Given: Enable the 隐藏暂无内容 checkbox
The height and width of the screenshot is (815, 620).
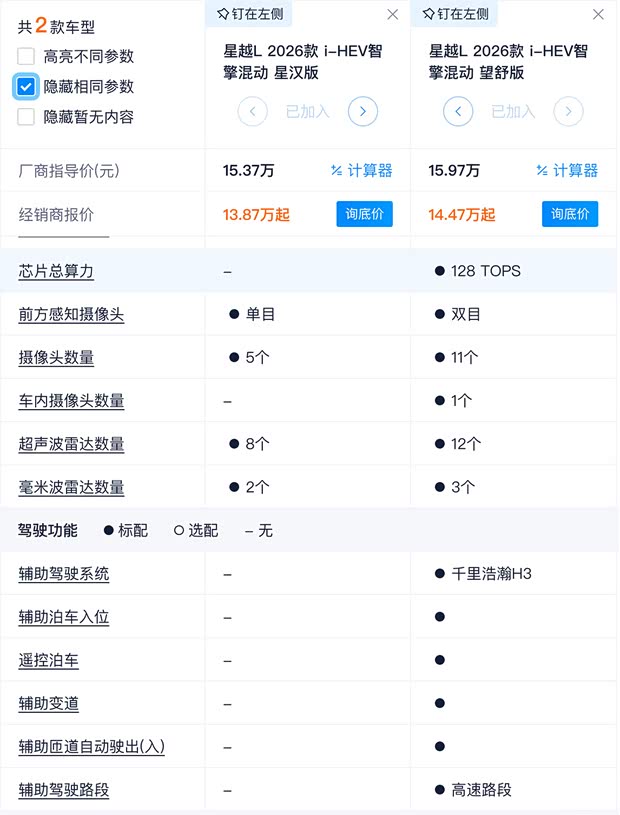Looking at the screenshot, I should [x=26, y=116].
